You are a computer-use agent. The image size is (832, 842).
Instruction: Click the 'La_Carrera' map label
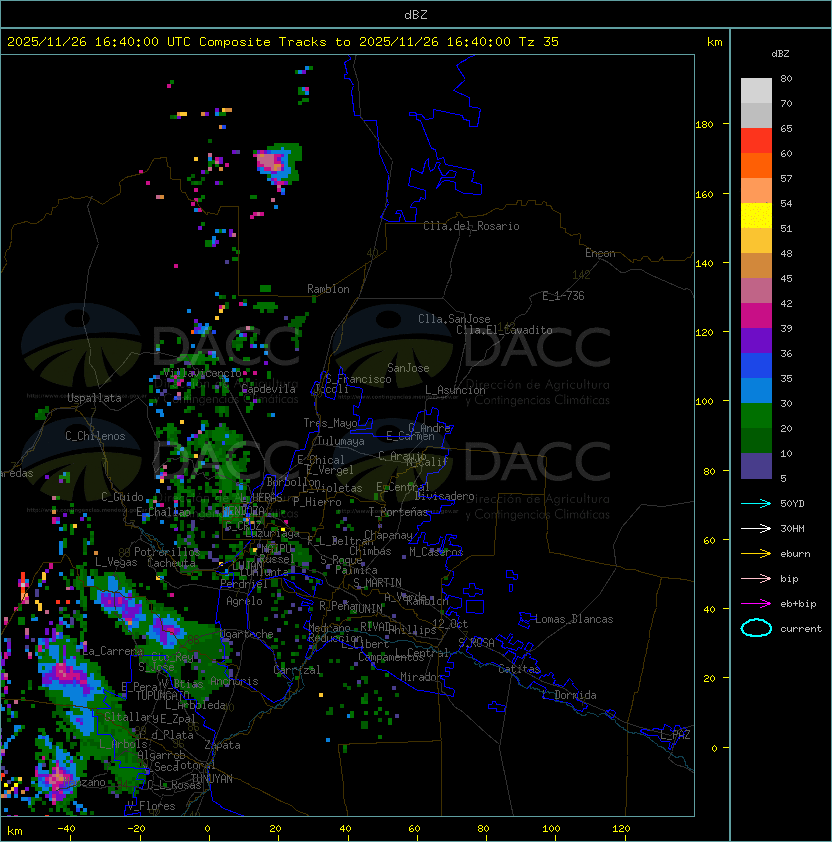(112, 651)
